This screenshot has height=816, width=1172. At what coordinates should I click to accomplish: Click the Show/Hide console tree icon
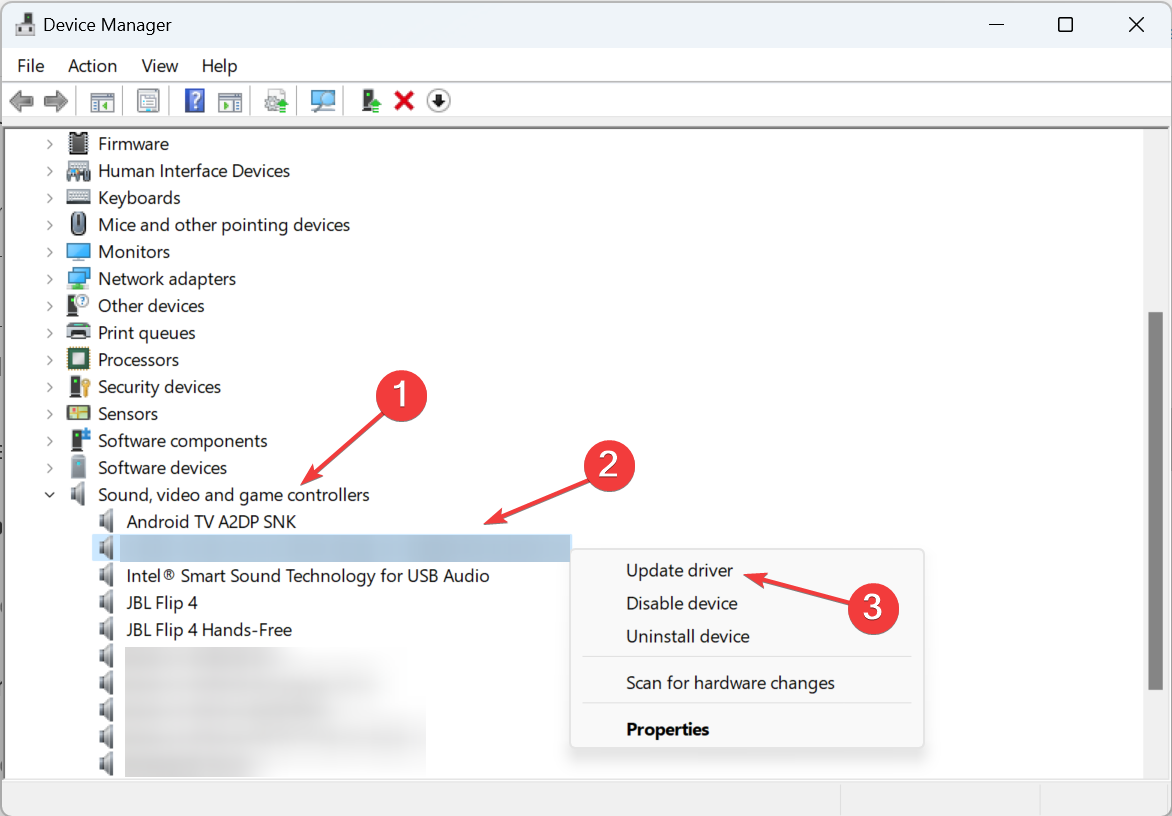[102, 102]
